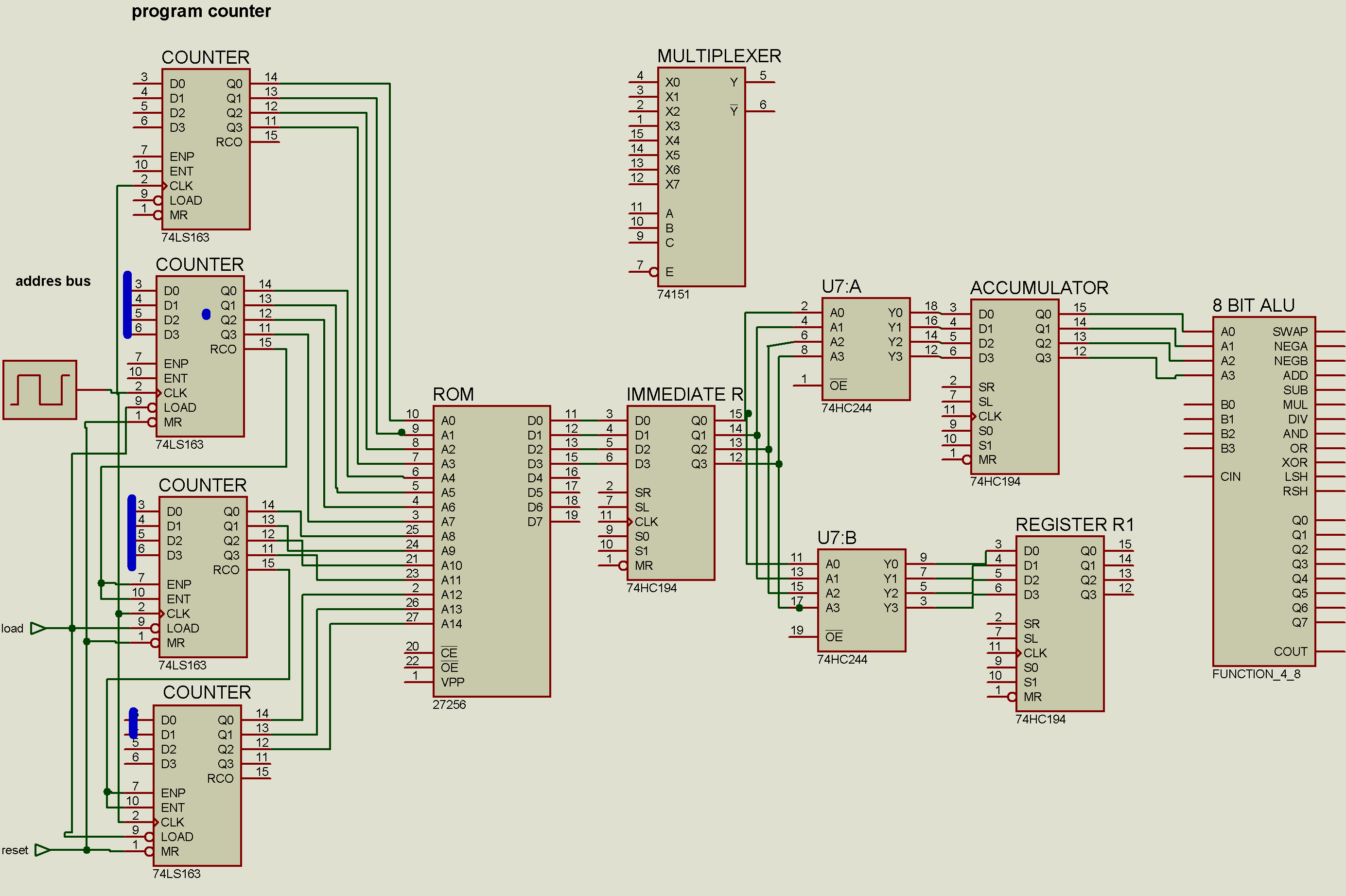
Task: Select the ROM 27256 chip body
Action: 492,551
